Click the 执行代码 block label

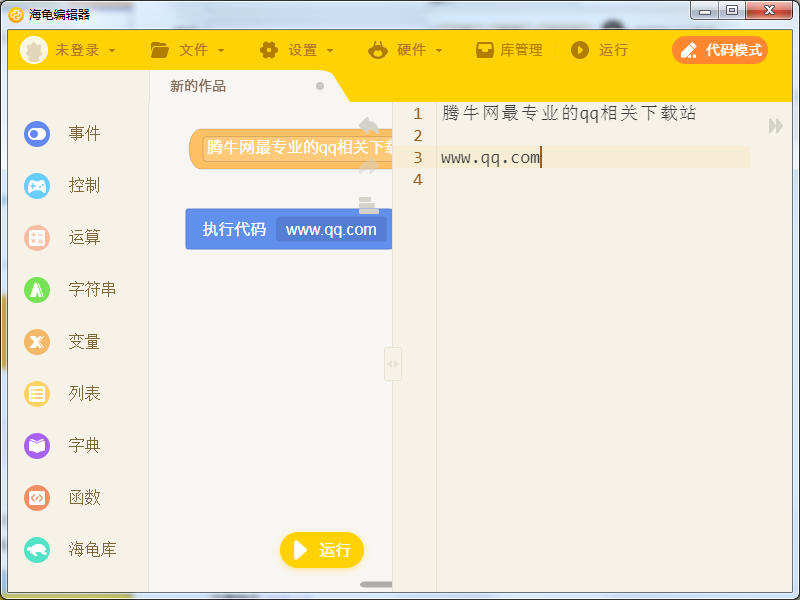234,229
